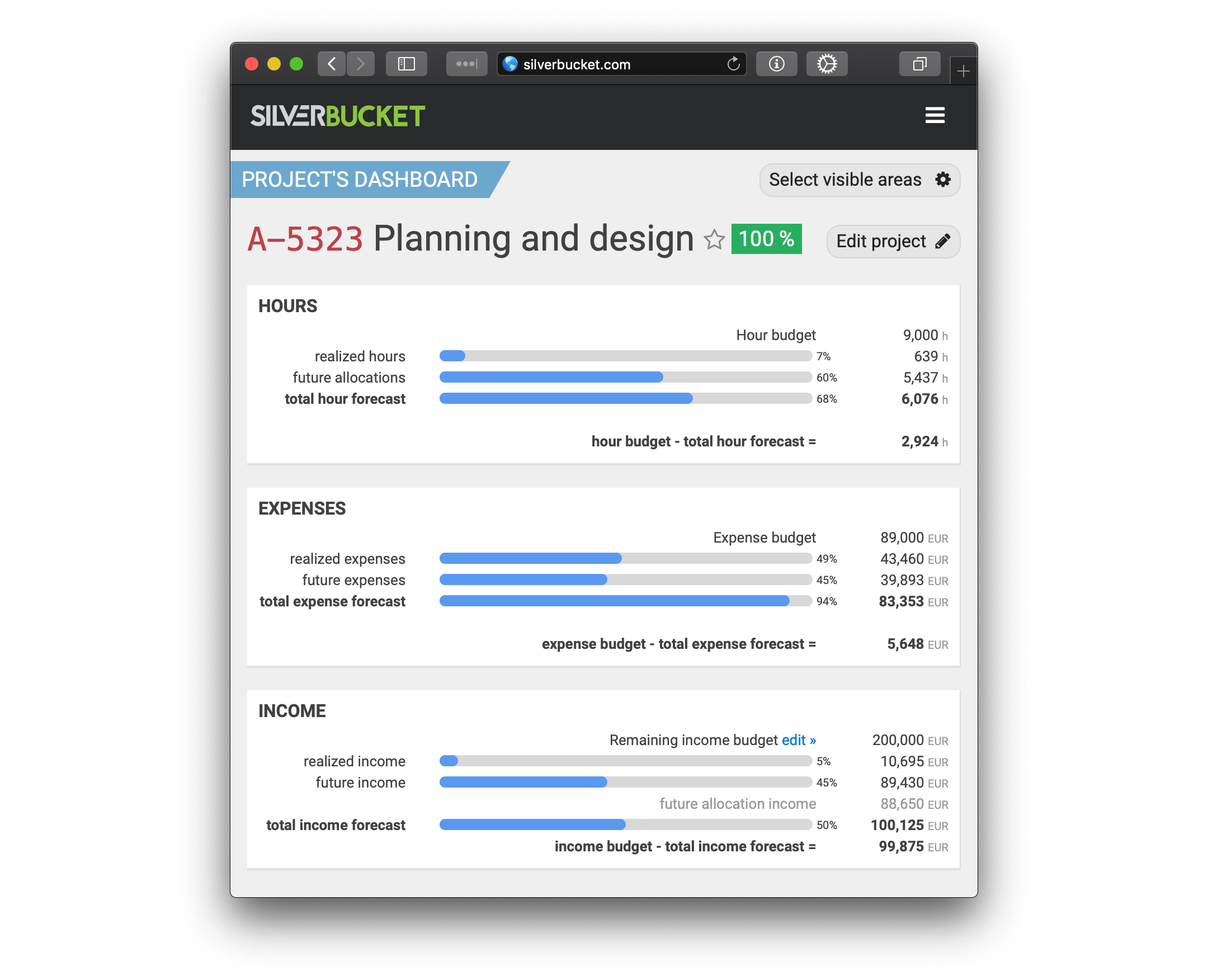Click the settings gear icon next to 'Select visible areas'
The image size is (1208, 980).
(x=940, y=180)
